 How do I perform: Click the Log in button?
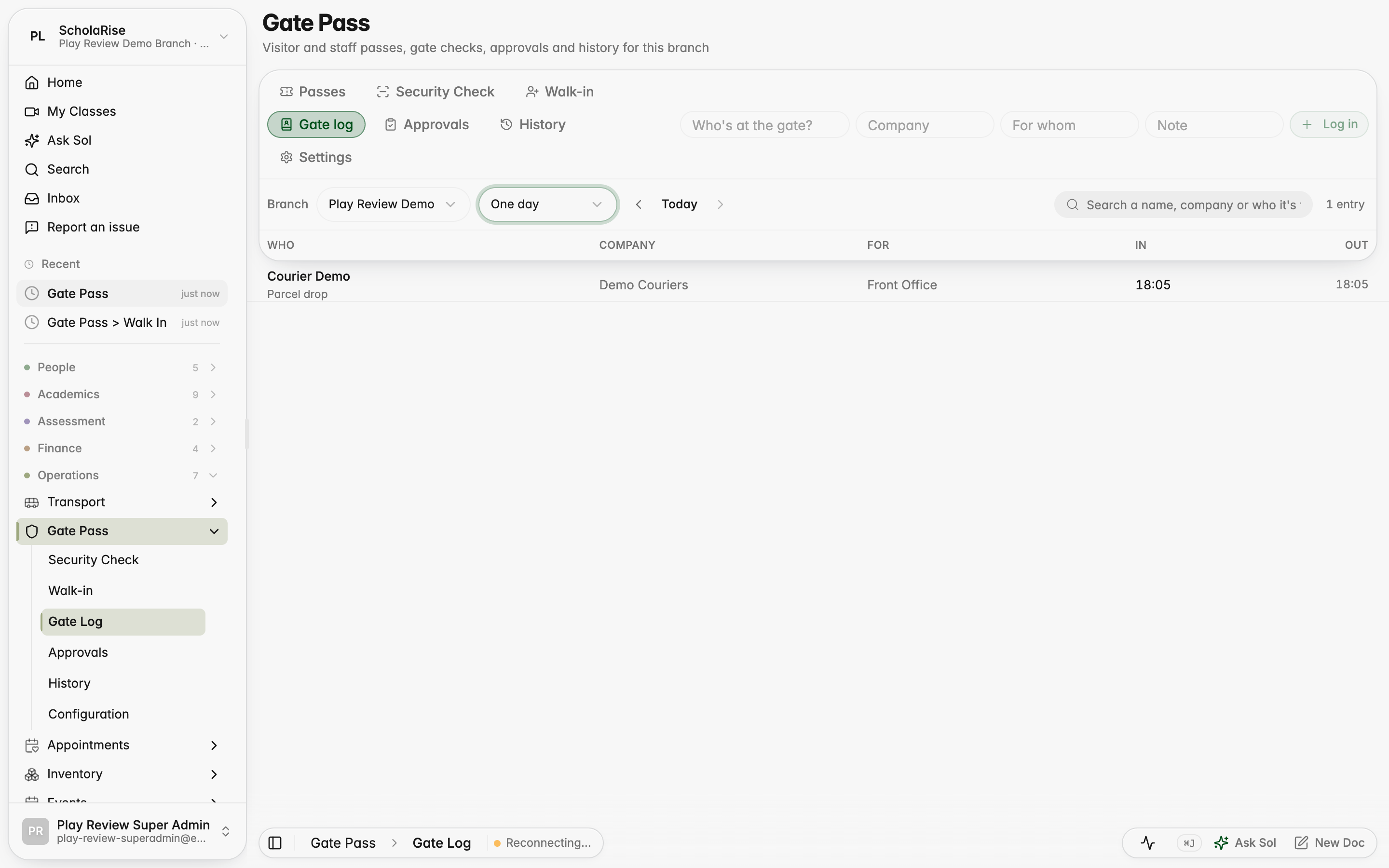(x=1329, y=124)
